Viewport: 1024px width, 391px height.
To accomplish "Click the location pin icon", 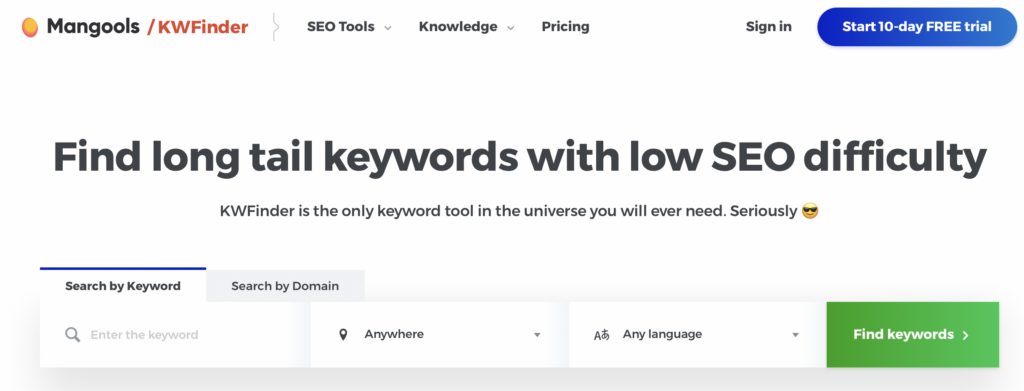I will point(344,335).
